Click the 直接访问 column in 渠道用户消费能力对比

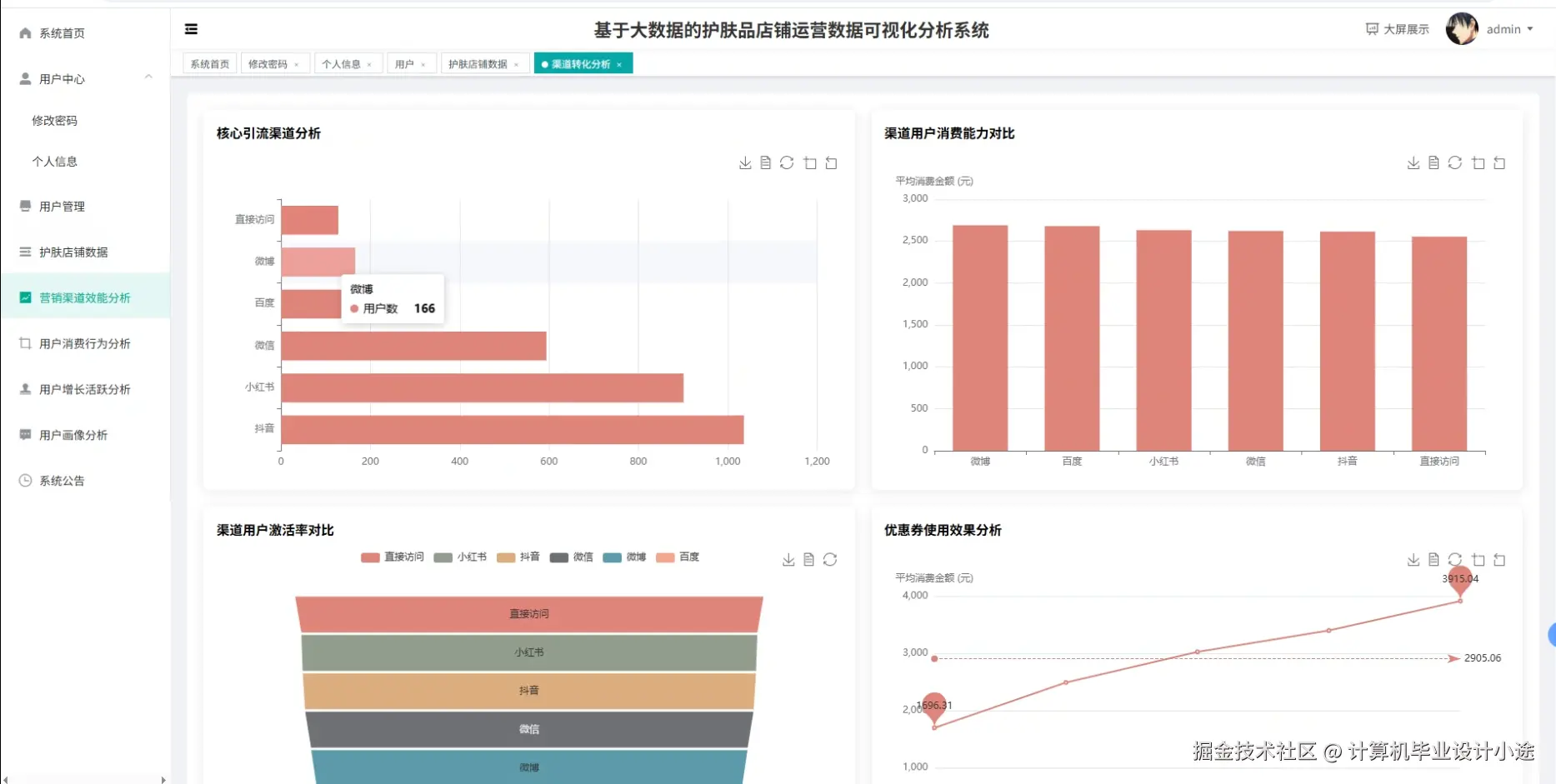1439,344
